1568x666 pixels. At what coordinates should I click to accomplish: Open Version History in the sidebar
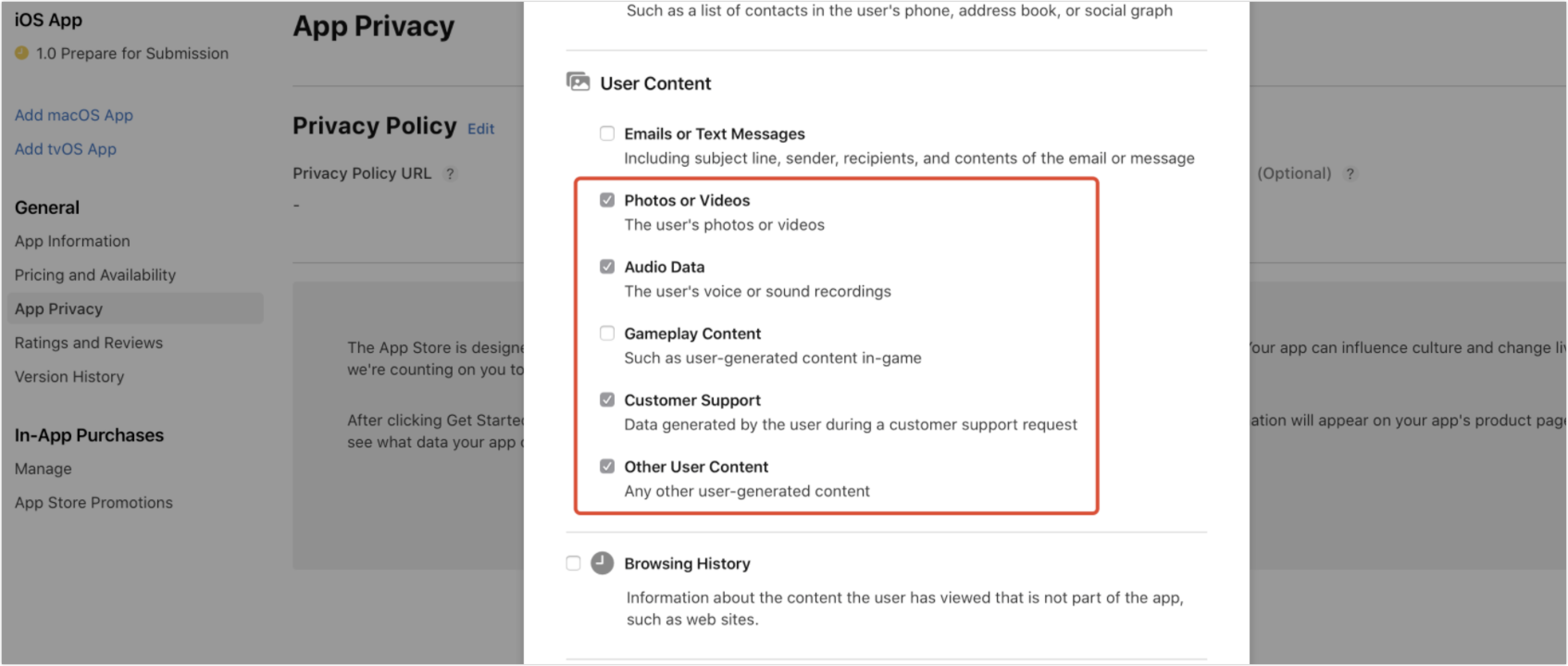[69, 377]
